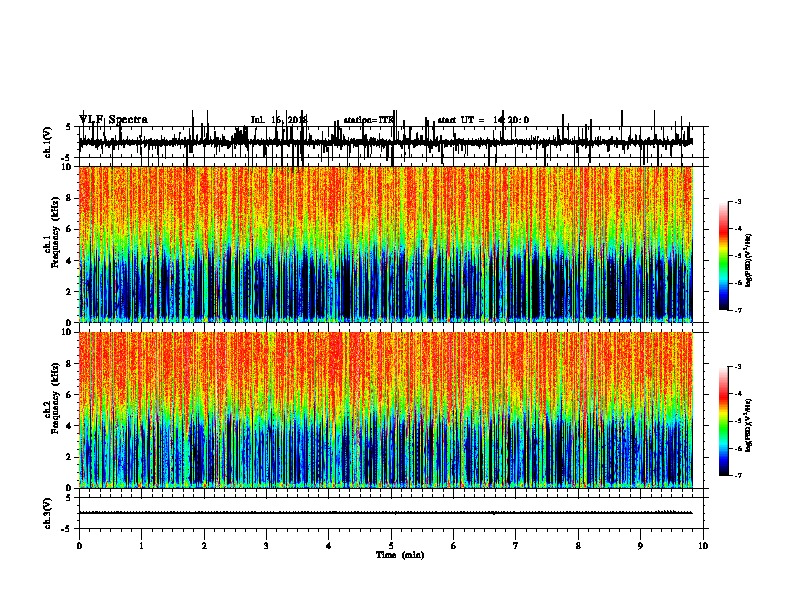Click the "2" tick on time axis

[x=204, y=546]
